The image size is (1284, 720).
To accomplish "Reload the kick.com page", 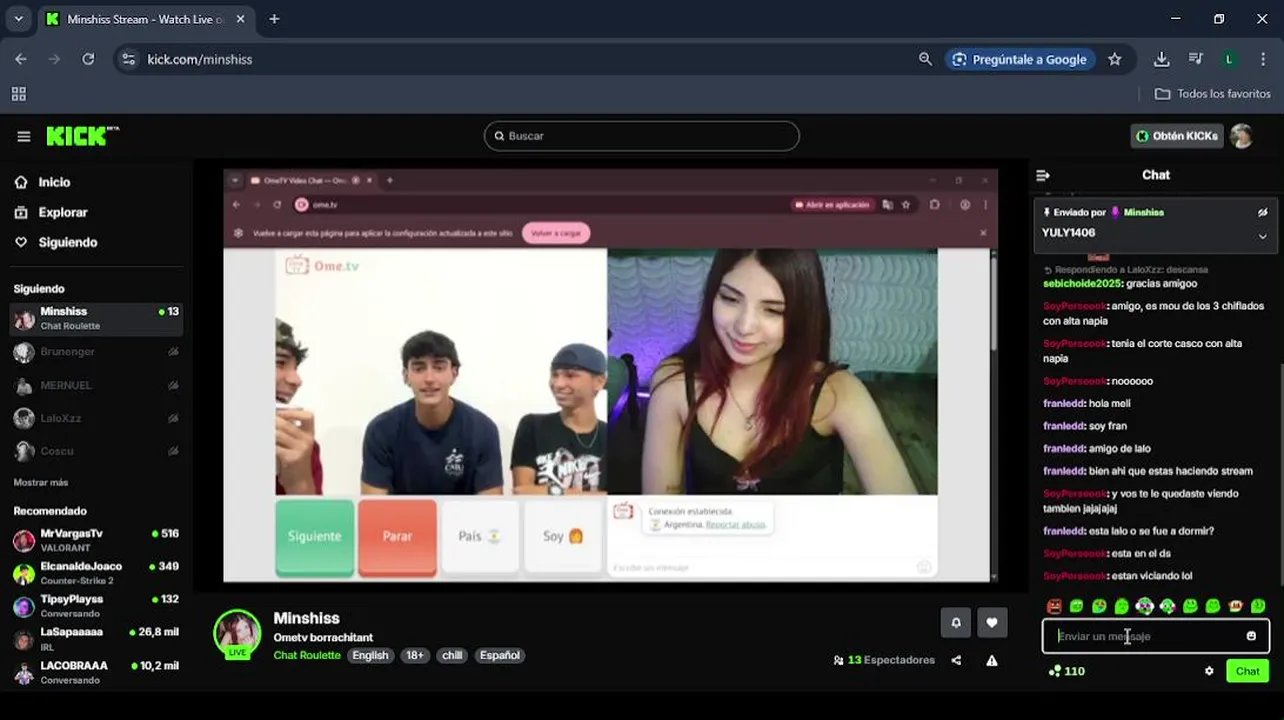I will [x=88, y=59].
